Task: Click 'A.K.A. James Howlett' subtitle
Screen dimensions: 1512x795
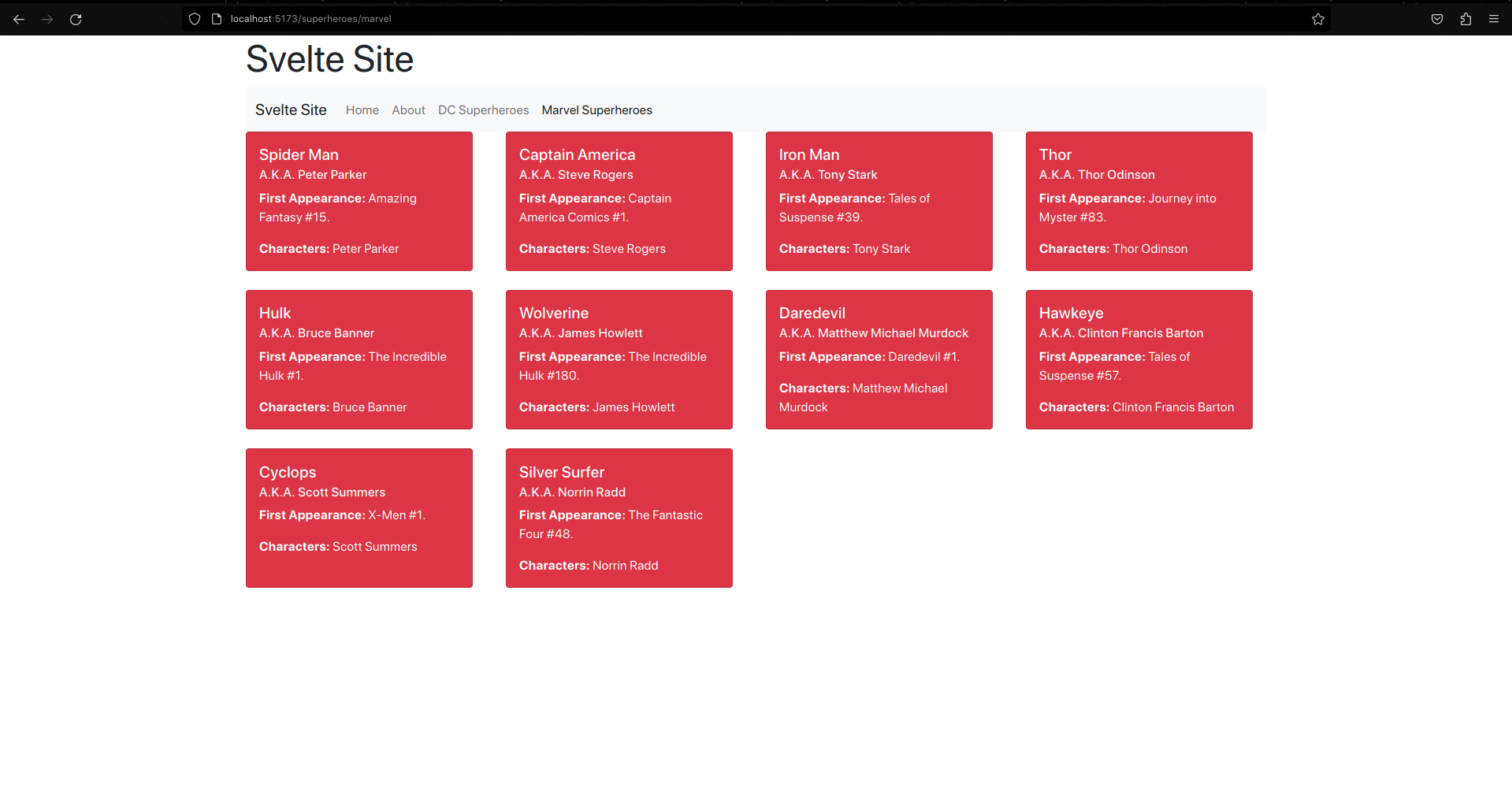Action: coord(581,333)
